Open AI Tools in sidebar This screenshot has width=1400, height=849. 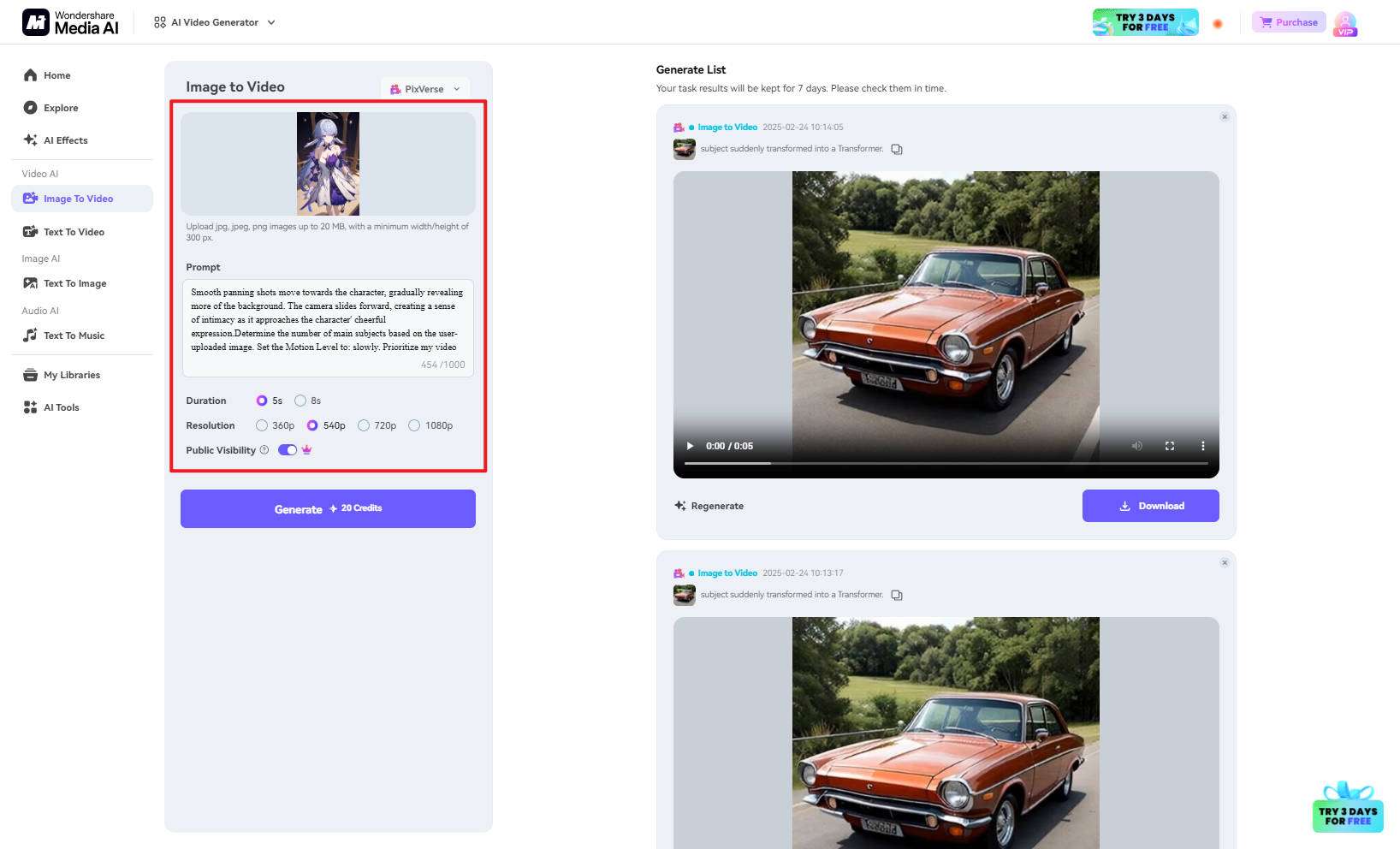tap(82, 407)
